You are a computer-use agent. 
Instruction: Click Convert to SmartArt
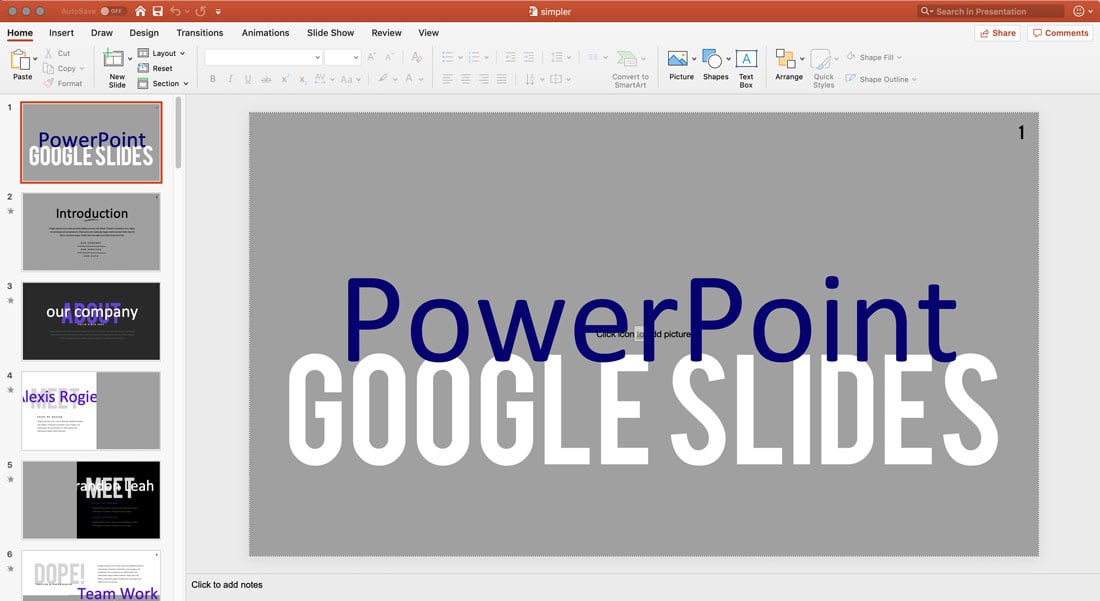630,69
